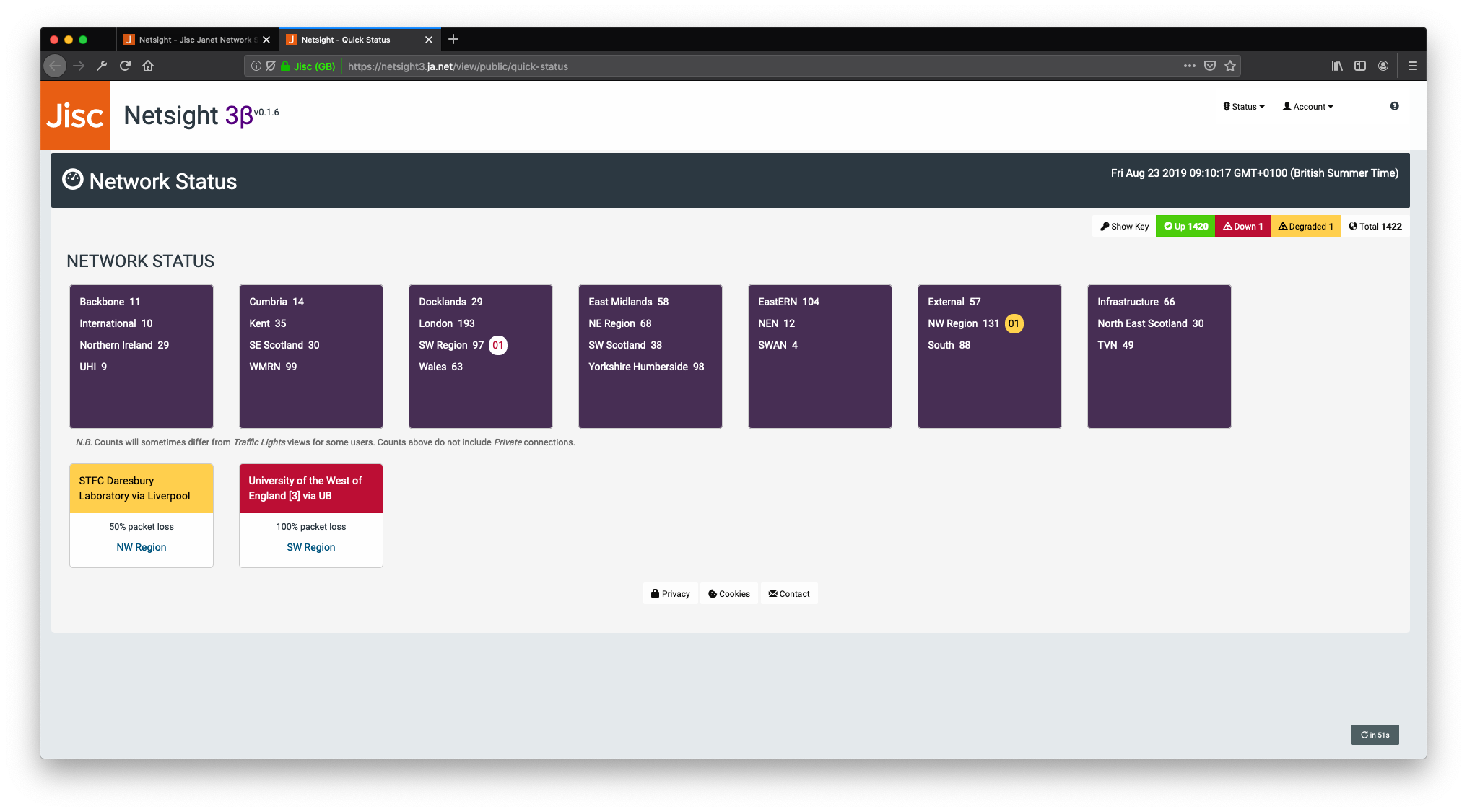Toggle the Show Key button

1124,226
